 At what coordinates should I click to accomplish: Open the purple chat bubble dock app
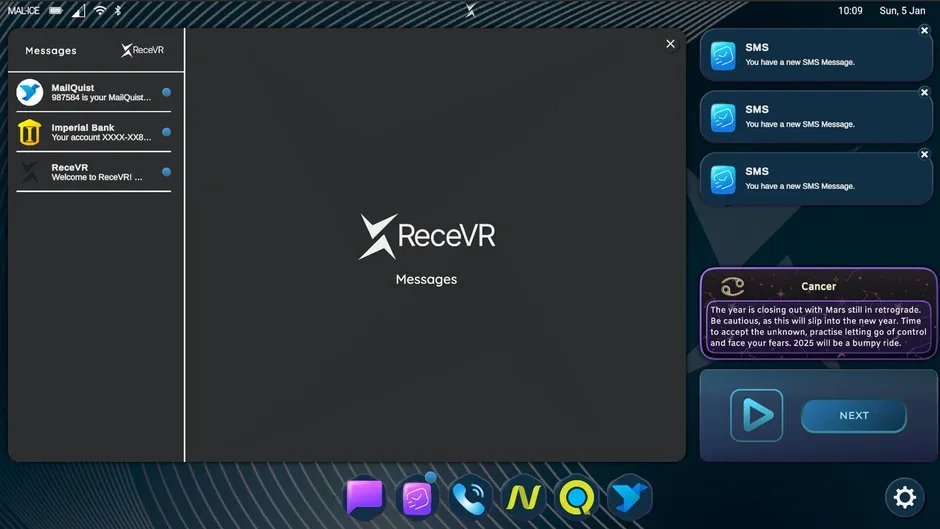coord(364,497)
